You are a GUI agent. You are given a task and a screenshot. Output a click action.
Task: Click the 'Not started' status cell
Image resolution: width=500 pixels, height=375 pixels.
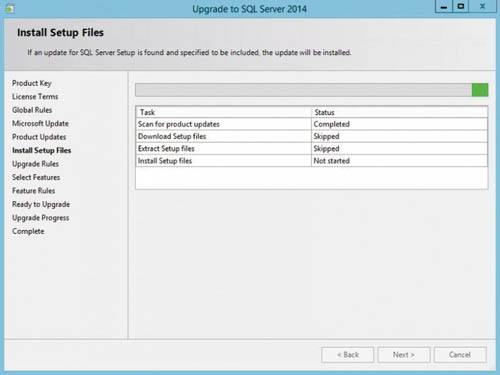tap(399, 161)
